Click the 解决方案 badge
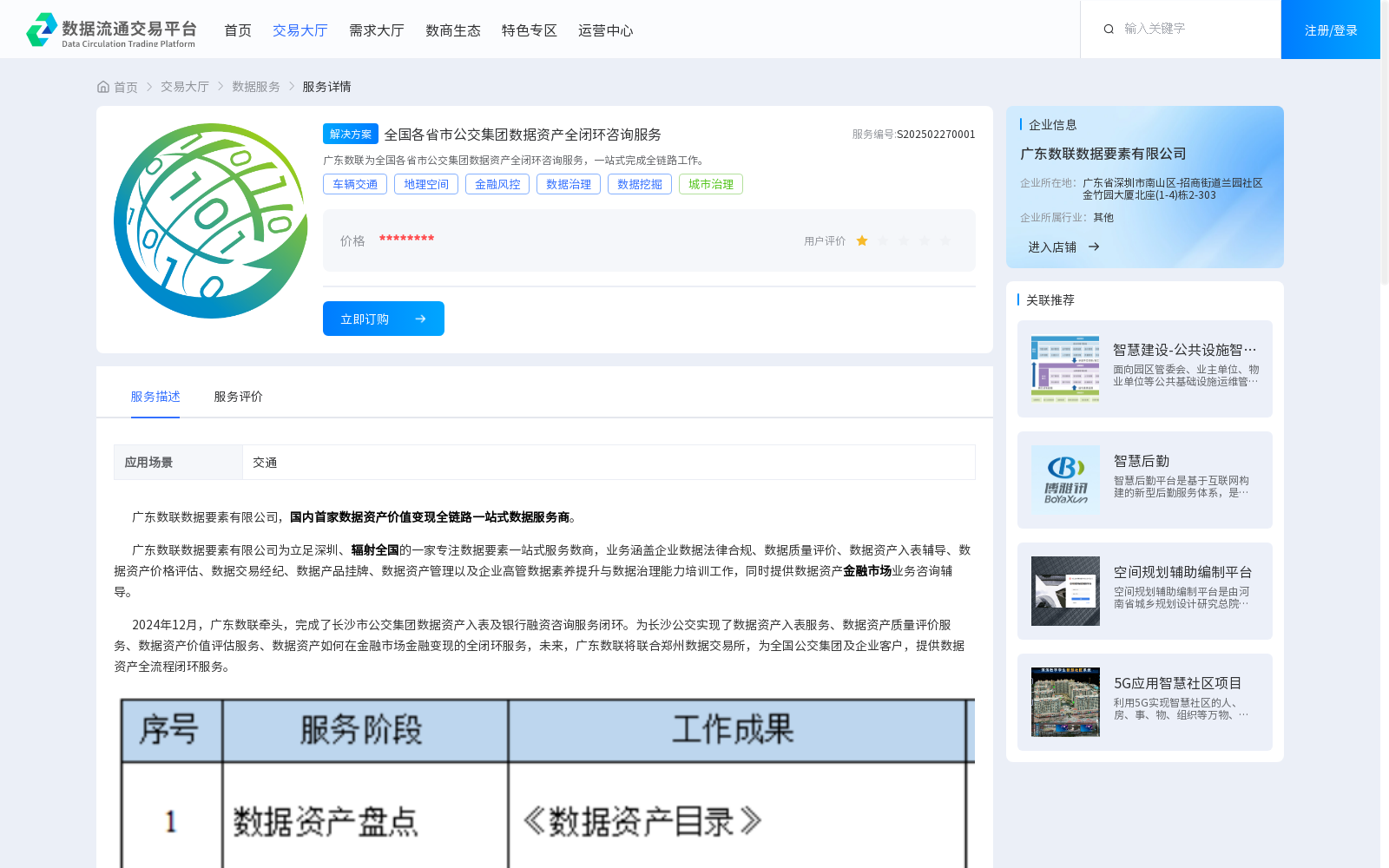This screenshot has width=1389, height=868. [351, 134]
